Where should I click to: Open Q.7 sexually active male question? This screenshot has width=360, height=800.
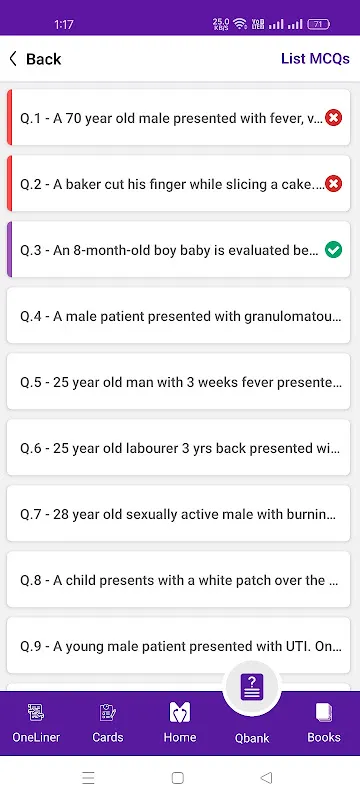178,513
